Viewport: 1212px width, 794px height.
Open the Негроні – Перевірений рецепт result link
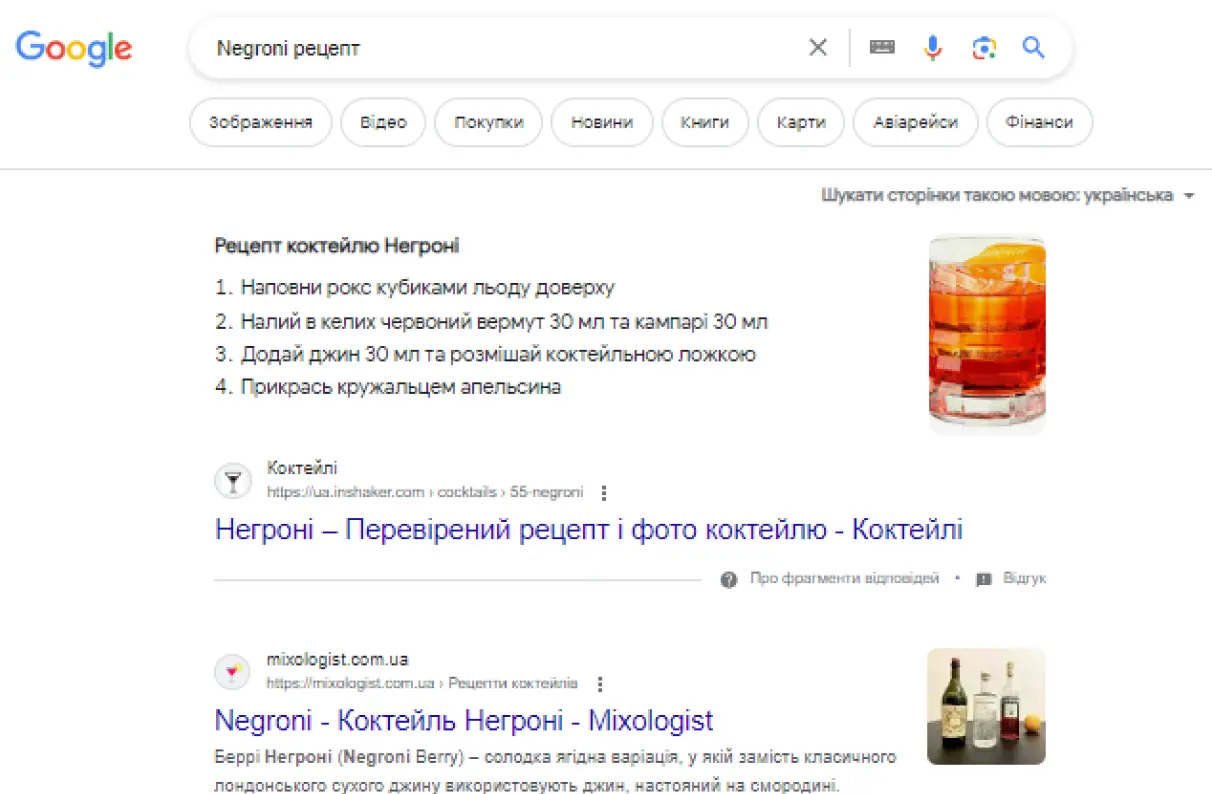tap(588, 529)
